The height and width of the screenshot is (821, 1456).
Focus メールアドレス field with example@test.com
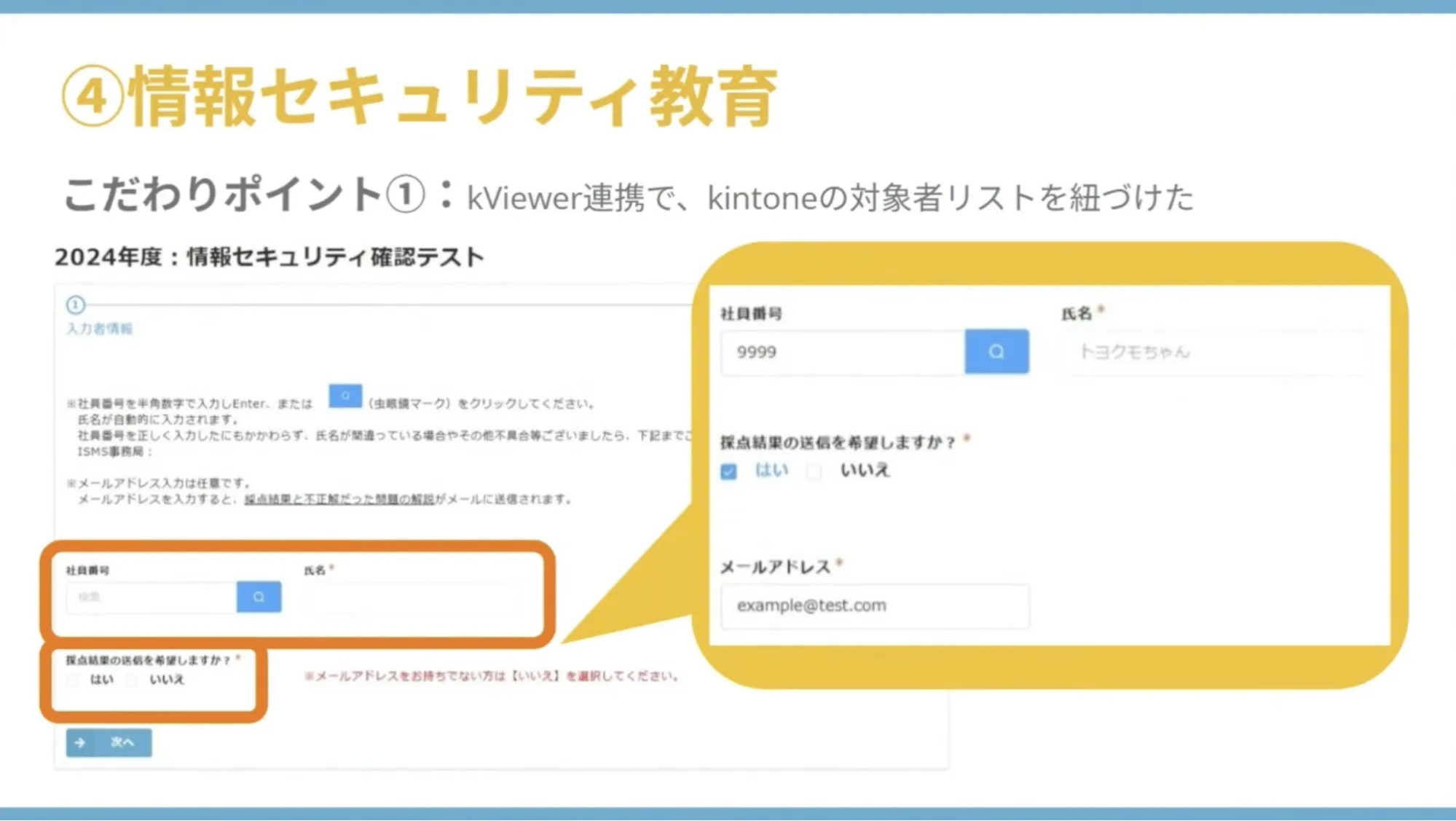[x=874, y=606]
